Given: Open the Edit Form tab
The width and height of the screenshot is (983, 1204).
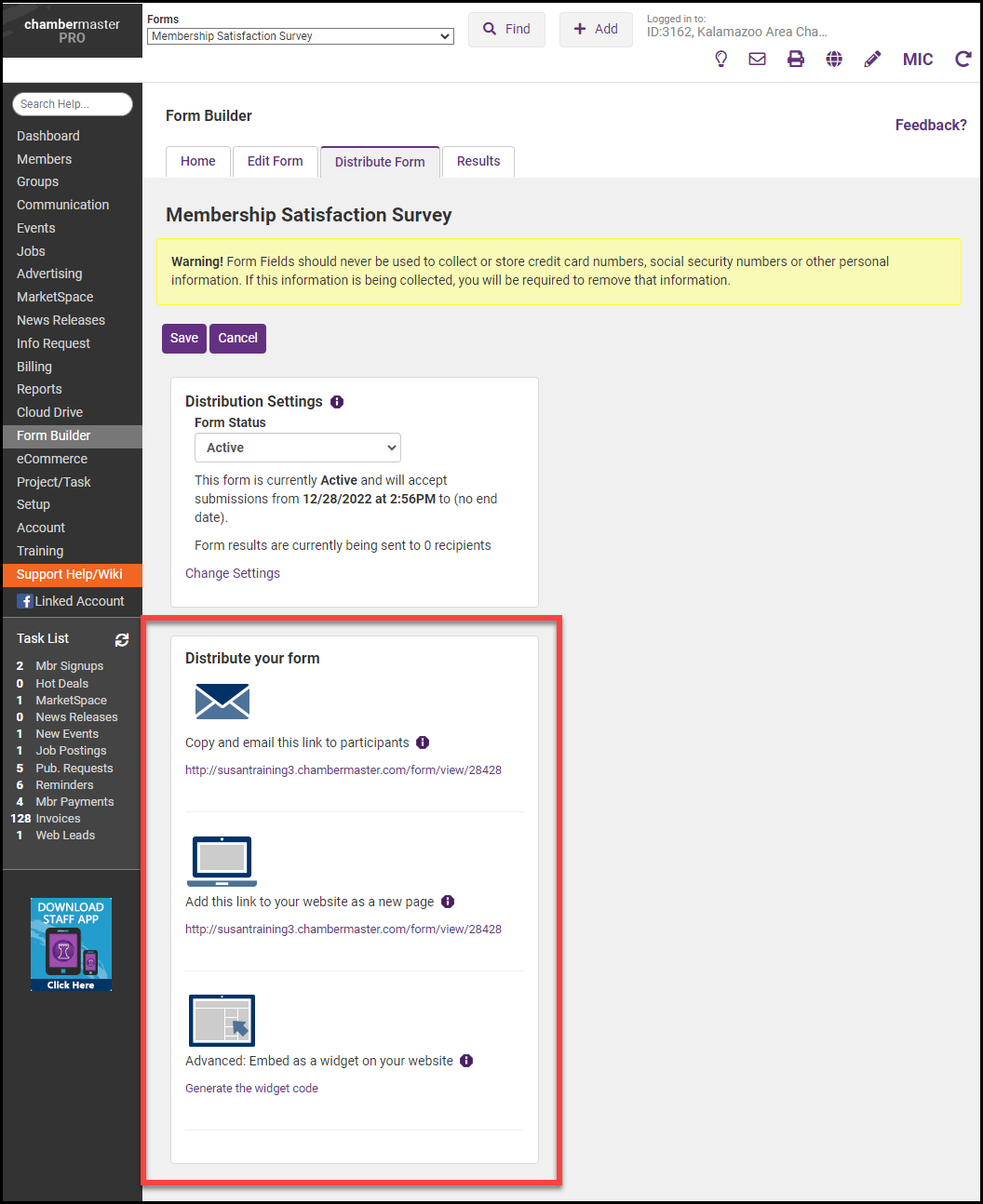Looking at the screenshot, I should pyautogui.click(x=275, y=161).
